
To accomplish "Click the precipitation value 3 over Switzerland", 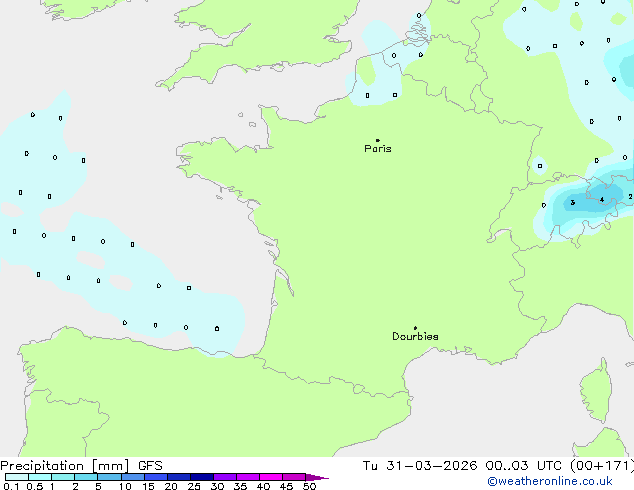I will (x=572, y=203).
